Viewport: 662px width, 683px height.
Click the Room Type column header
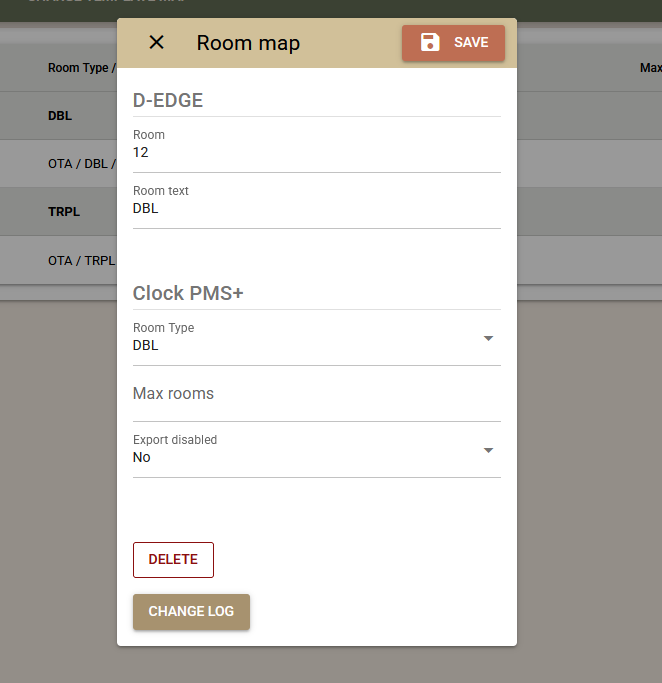(81, 68)
